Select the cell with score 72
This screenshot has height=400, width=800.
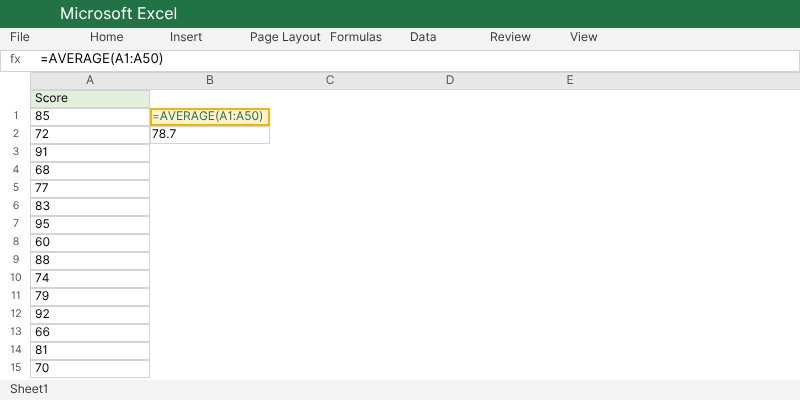[90, 135]
